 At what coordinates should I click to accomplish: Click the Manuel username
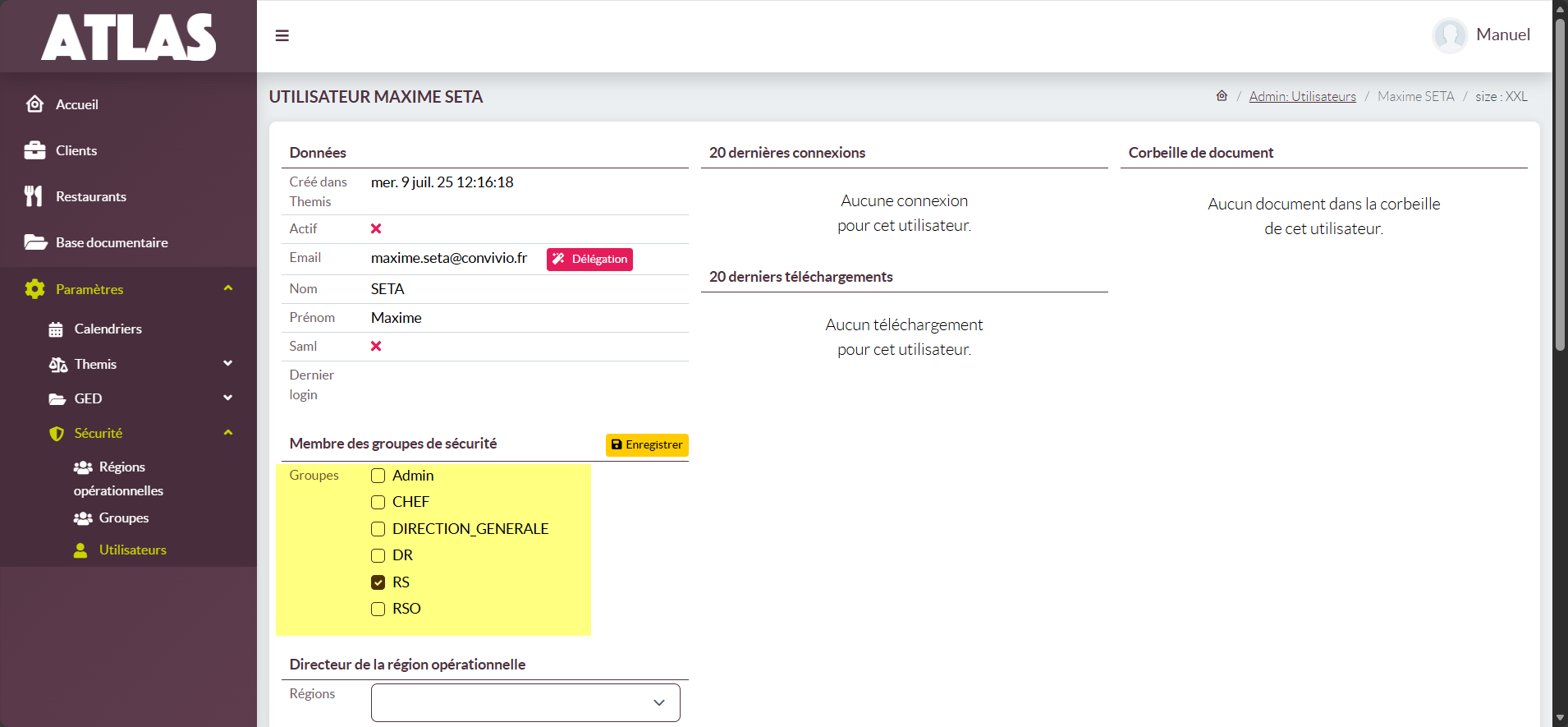click(x=1503, y=35)
